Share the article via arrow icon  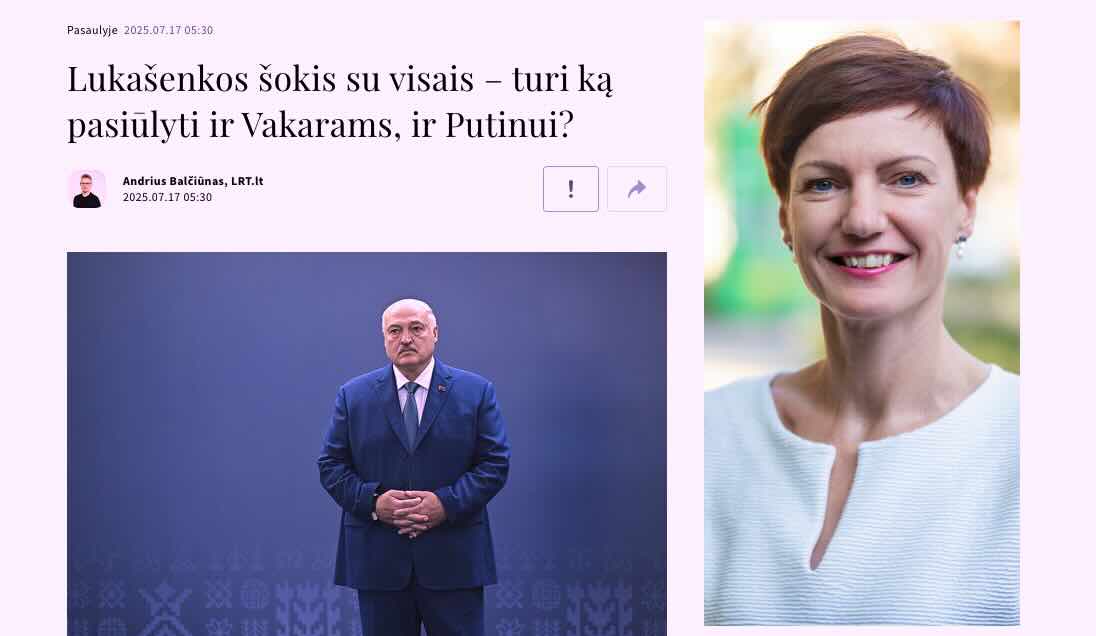637,189
